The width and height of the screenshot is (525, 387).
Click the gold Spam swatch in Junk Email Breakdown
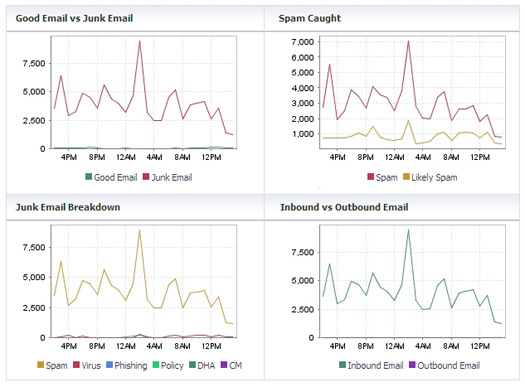click(41, 365)
